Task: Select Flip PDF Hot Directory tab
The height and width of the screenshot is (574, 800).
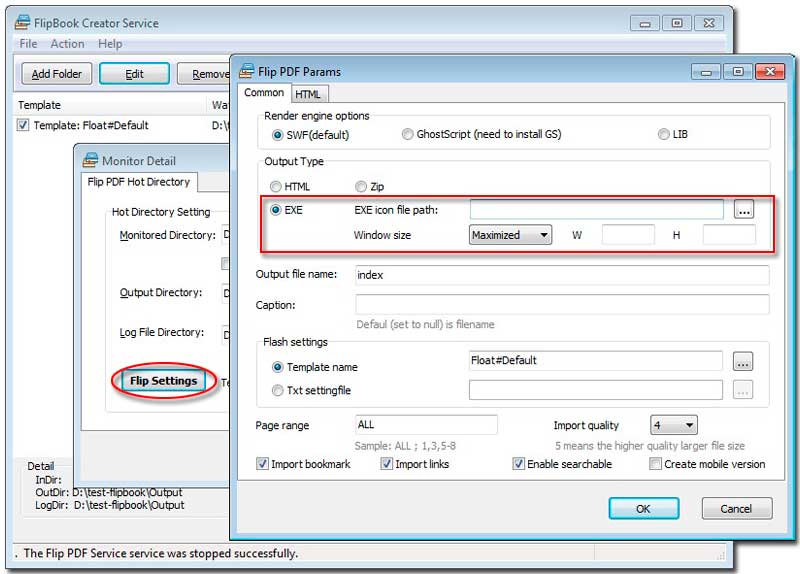Action: (x=139, y=182)
